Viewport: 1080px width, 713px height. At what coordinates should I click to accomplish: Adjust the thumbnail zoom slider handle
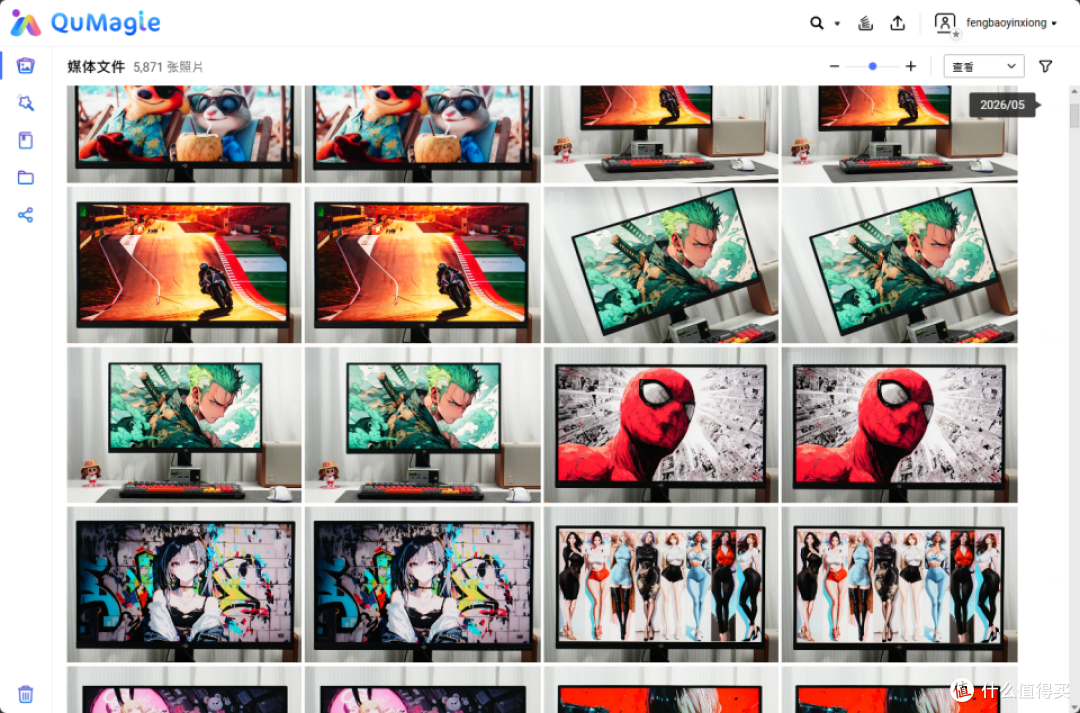coord(873,66)
